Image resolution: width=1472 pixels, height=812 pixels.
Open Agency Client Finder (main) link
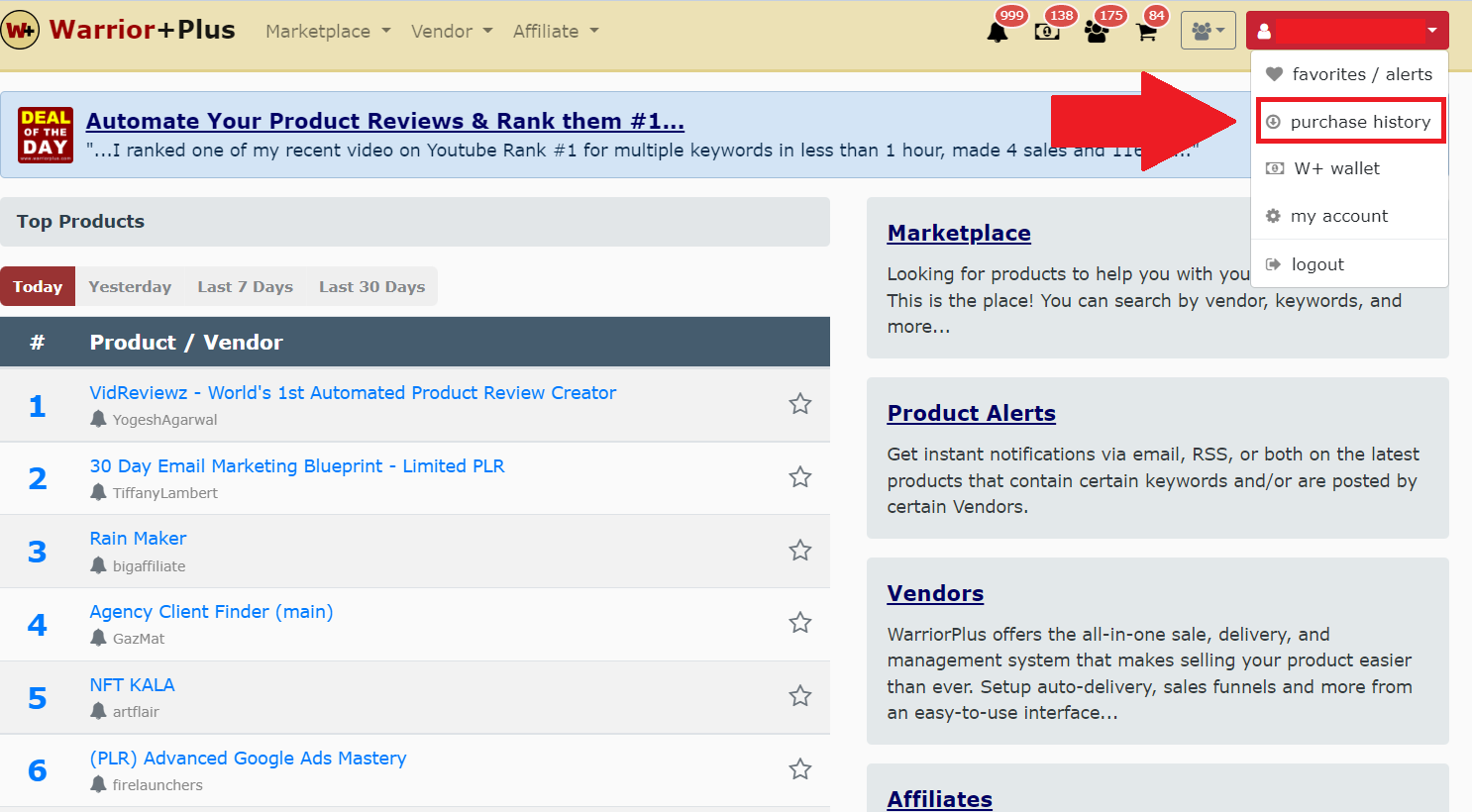pyautogui.click(x=211, y=612)
